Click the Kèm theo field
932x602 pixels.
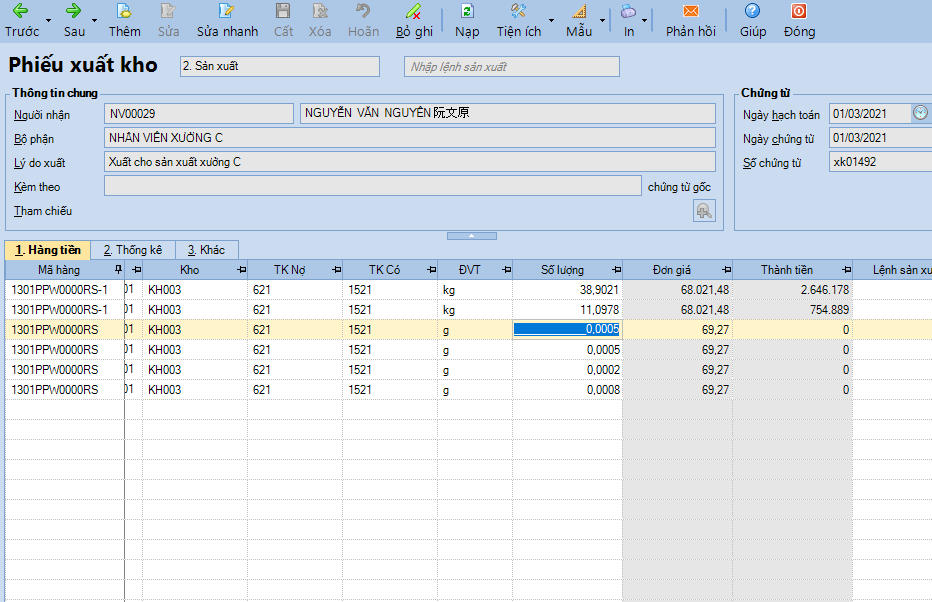[x=373, y=185]
